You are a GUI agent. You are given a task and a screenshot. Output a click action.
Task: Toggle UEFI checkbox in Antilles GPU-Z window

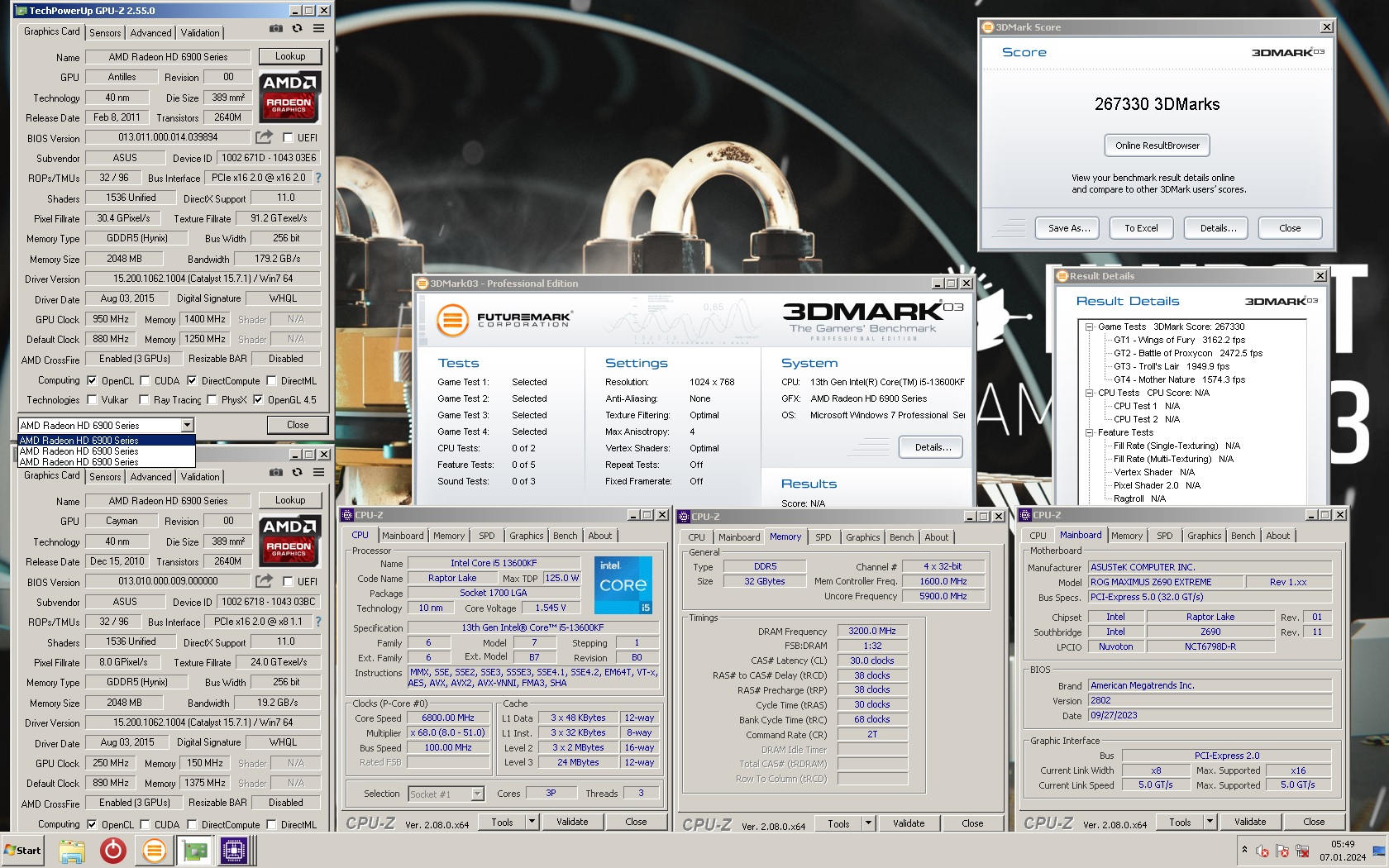pyautogui.click(x=288, y=138)
